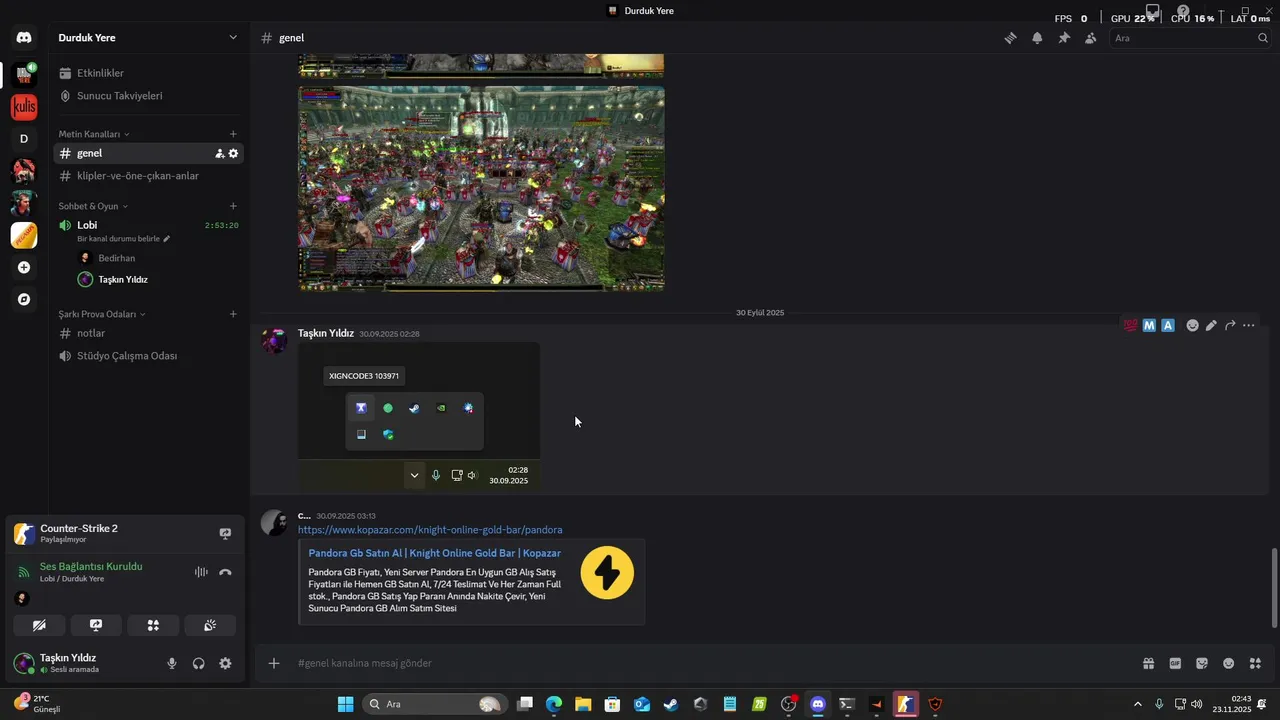The width and height of the screenshot is (1280, 720).
Task: Open the large Knight Online screenshot image
Action: [x=481, y=189]
